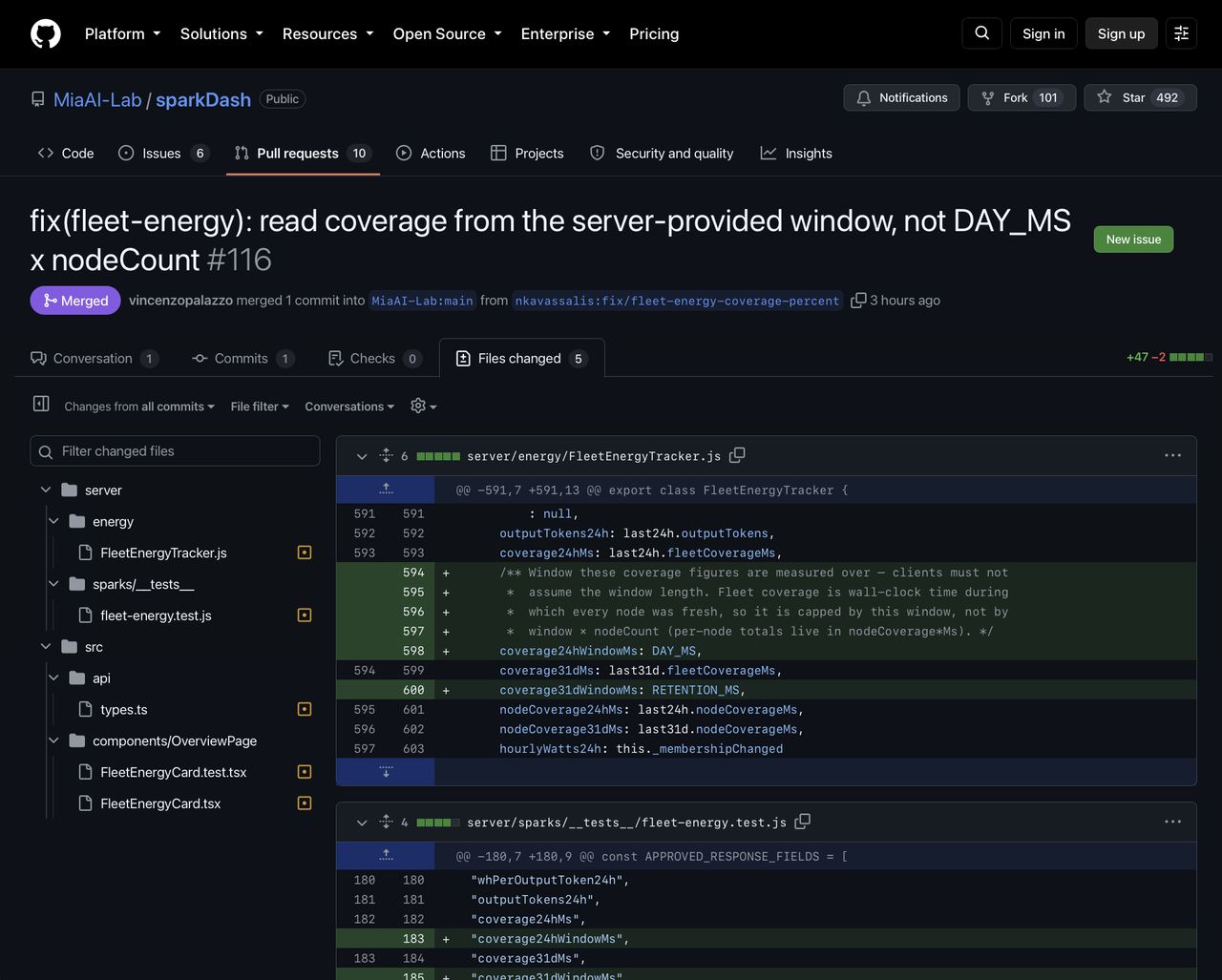The width and height of the screenshot is (1222, 980).
Task: Copy FleetEnergyTracker.js file path
Action: [x=737, y=456]
